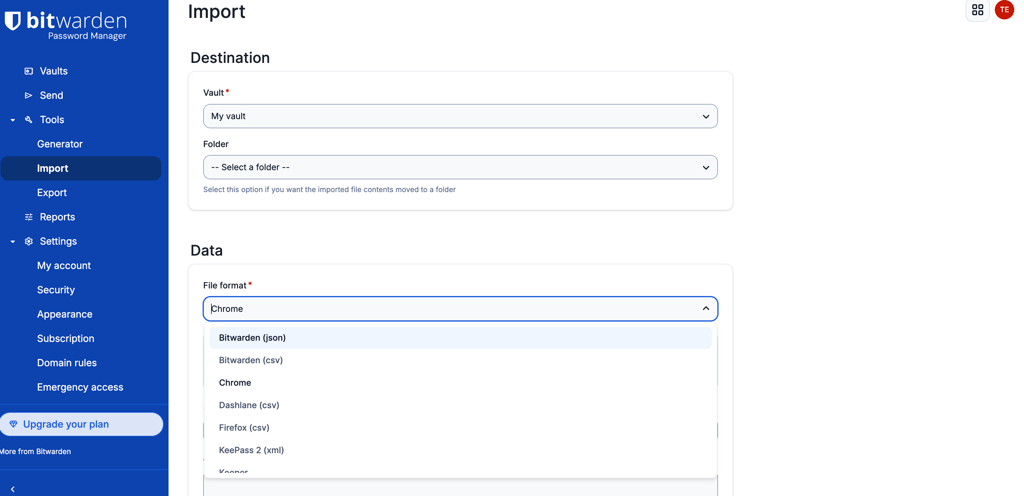Image resolution: width=1024 pixels, height=496 pixels.
Task: Click the Destination section heading
Action: pos(230,57)
